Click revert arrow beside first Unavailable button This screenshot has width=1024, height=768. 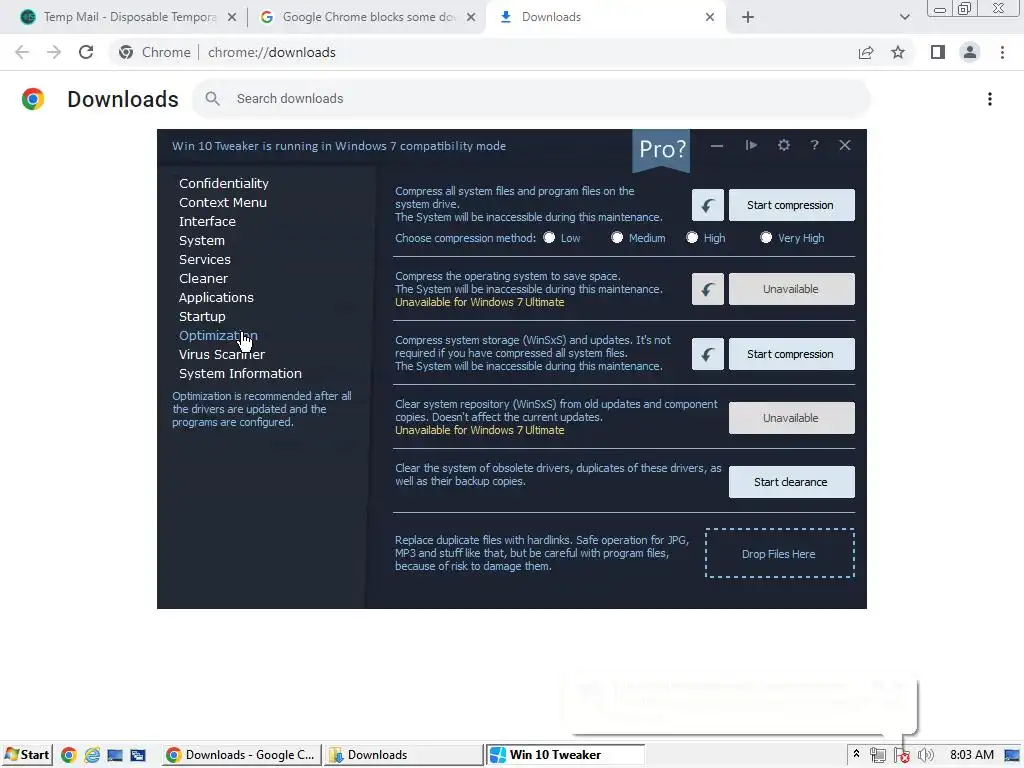708,289
